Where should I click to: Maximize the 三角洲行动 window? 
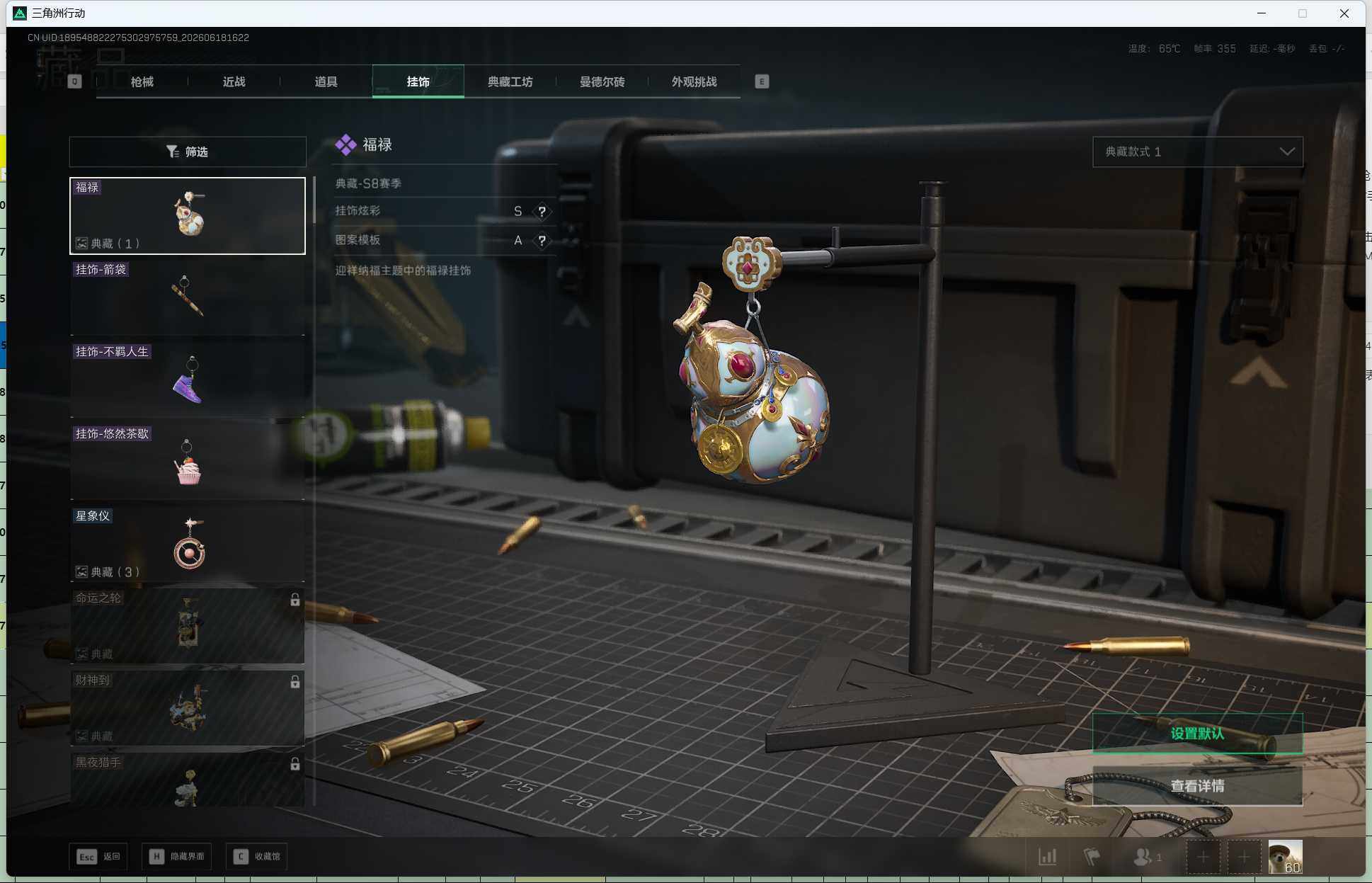pyautogui.click(x=1303, y=13)
